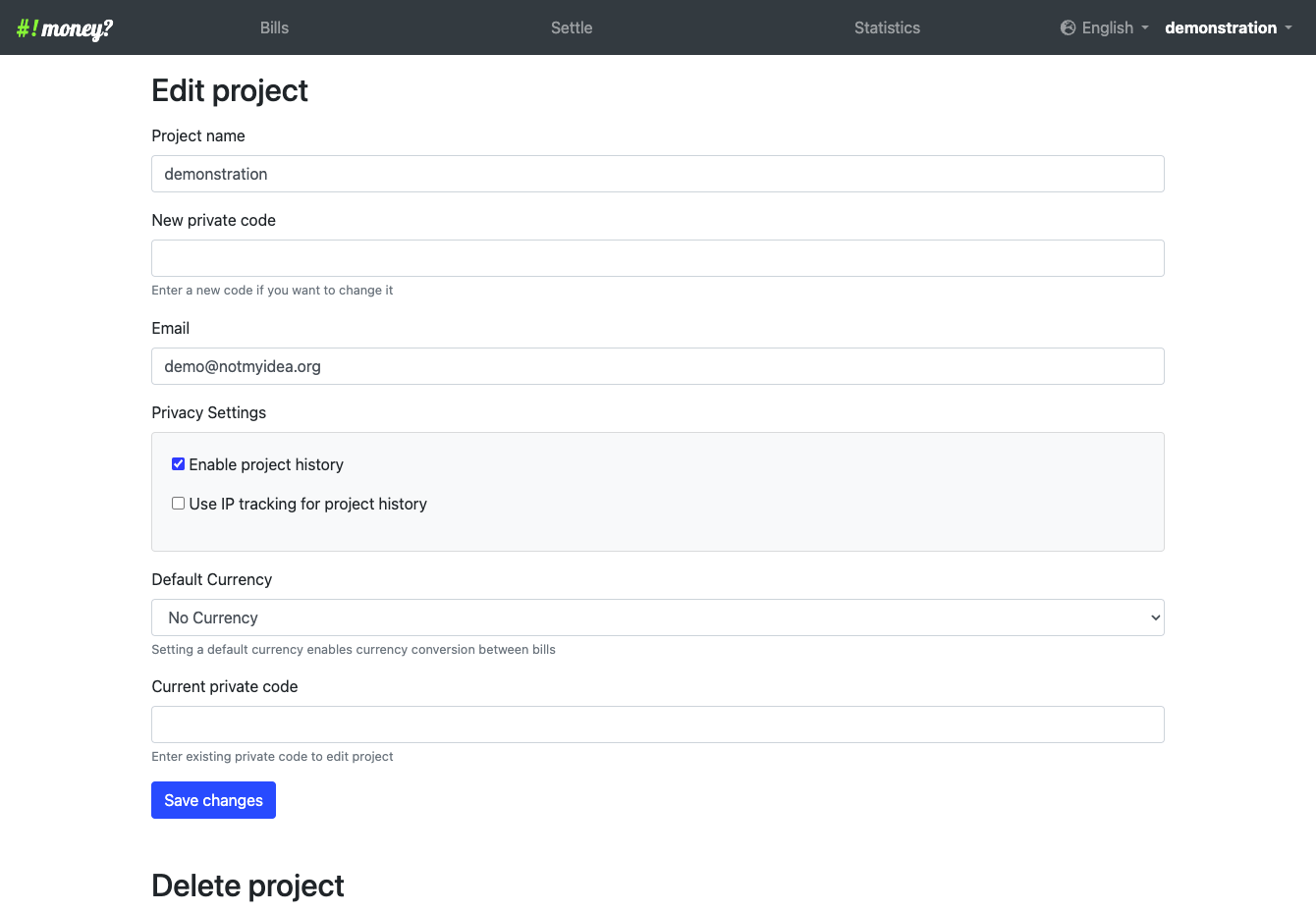Uncheck Enable project history

click(x=178, y=464)
